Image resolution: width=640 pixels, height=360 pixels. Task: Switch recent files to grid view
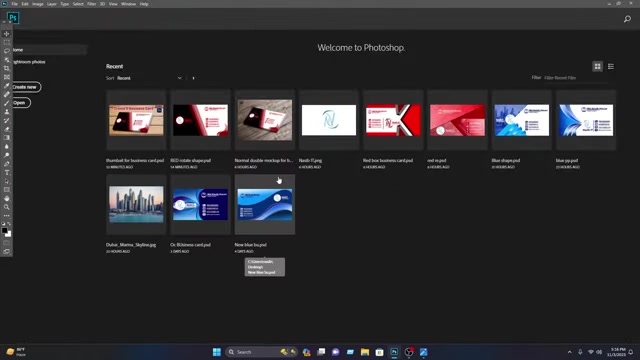[598, 67]
